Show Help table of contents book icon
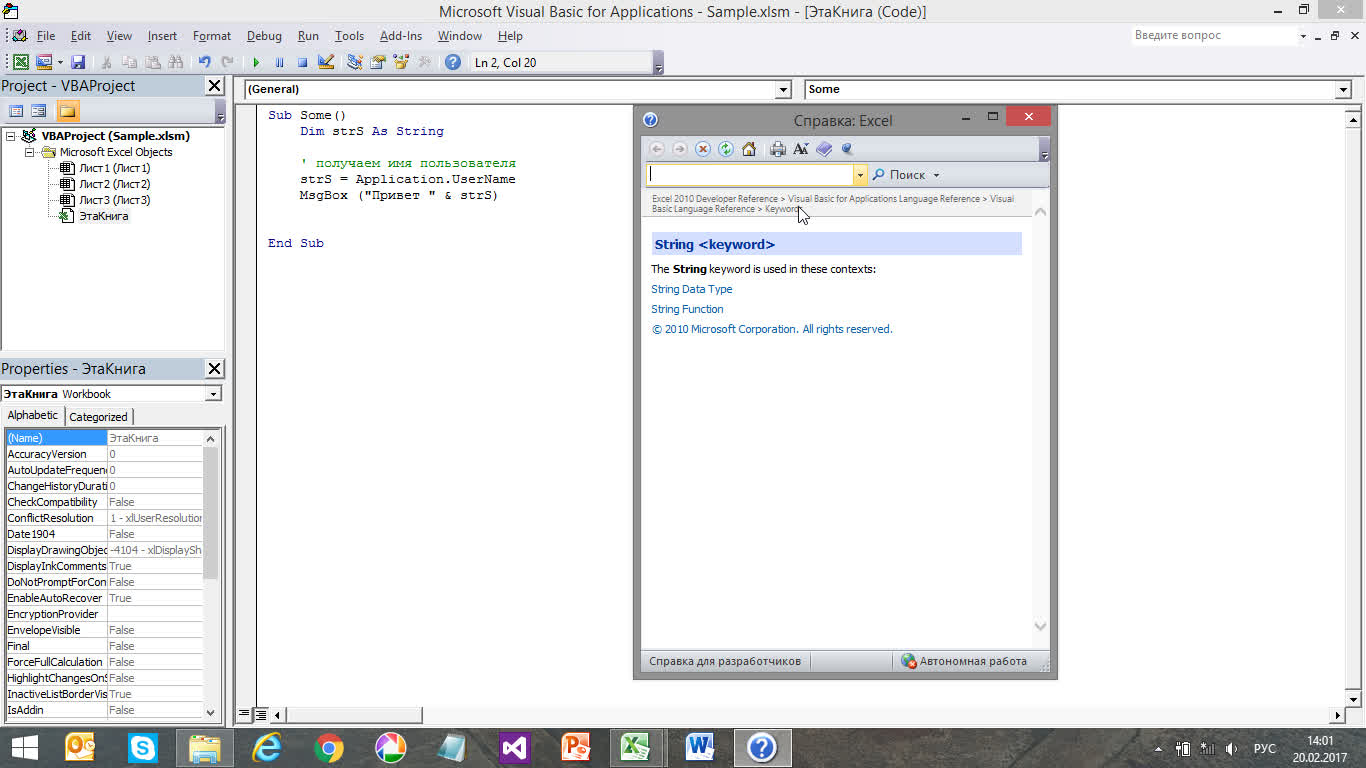This screenshot has width=1366, height=768. tap(824, 149)
